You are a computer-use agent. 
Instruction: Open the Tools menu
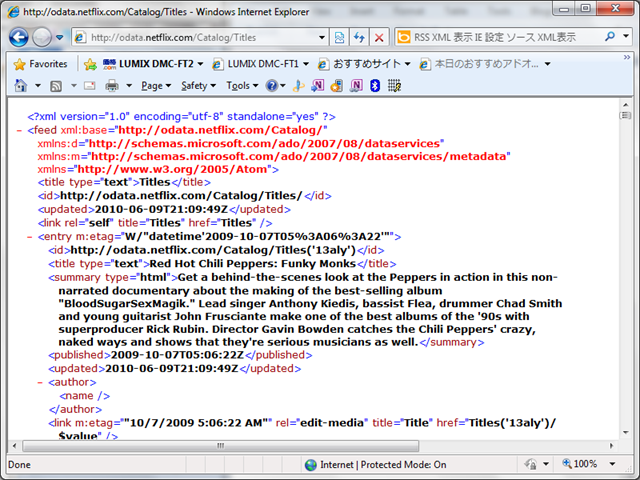[242, 86]
